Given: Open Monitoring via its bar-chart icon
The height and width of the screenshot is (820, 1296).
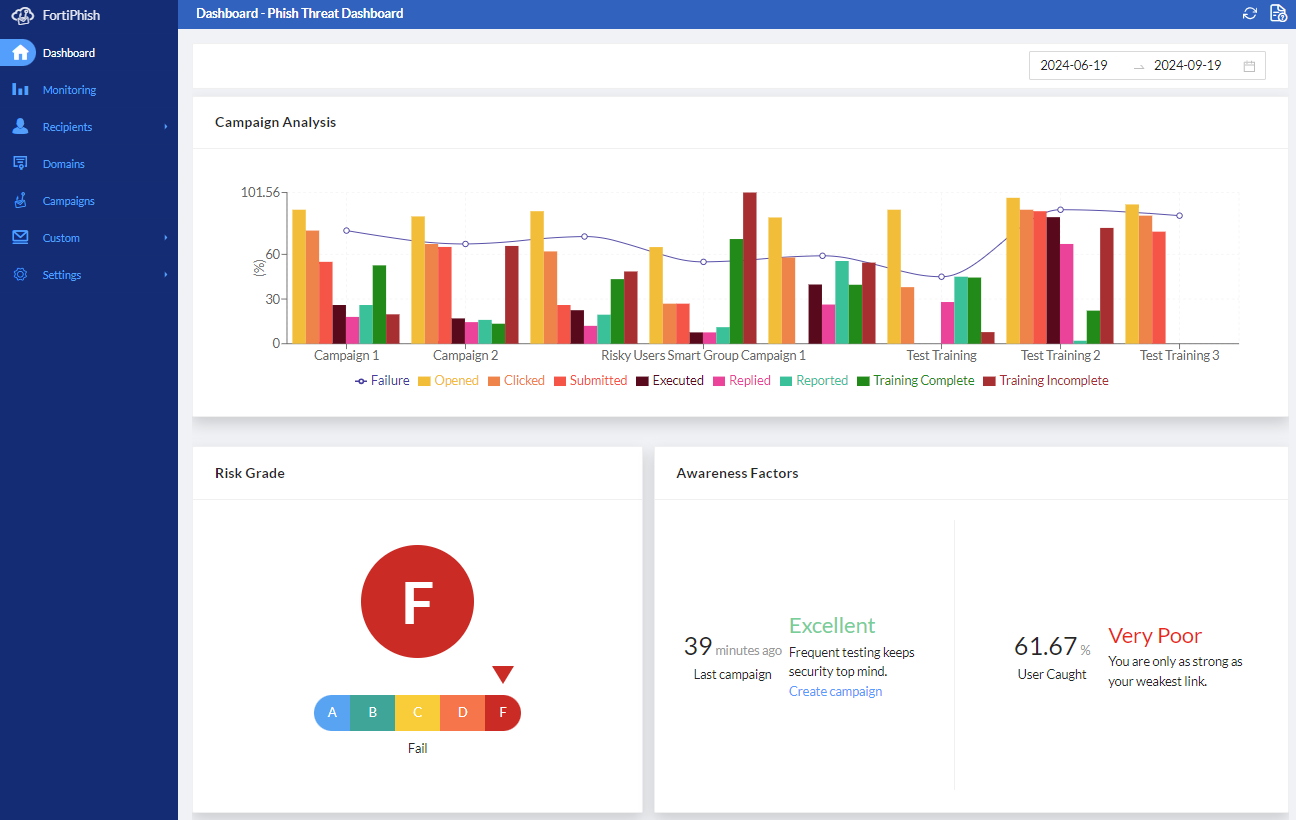Looking at the screenshot, I should pyautogui.click(x=20, y=90).
